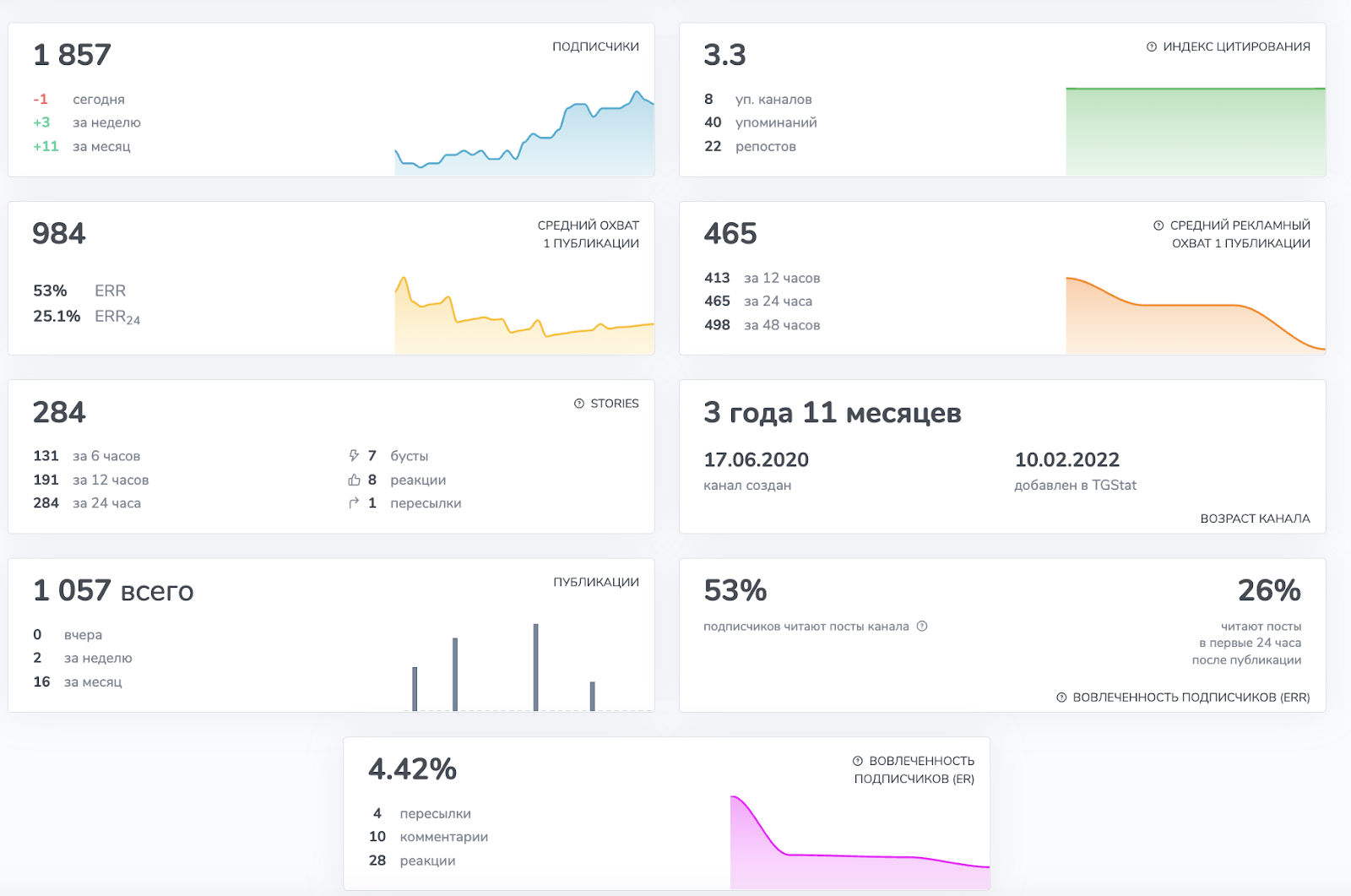
Task: Click '131 за 6 часов' stories row
Action: pyautogui.click(x=87, y=456)
